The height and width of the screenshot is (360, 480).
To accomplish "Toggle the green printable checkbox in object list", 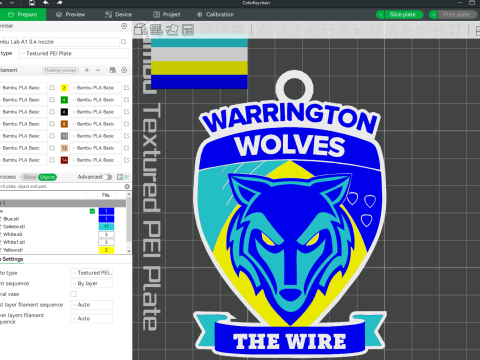I will tap(92, 211).
